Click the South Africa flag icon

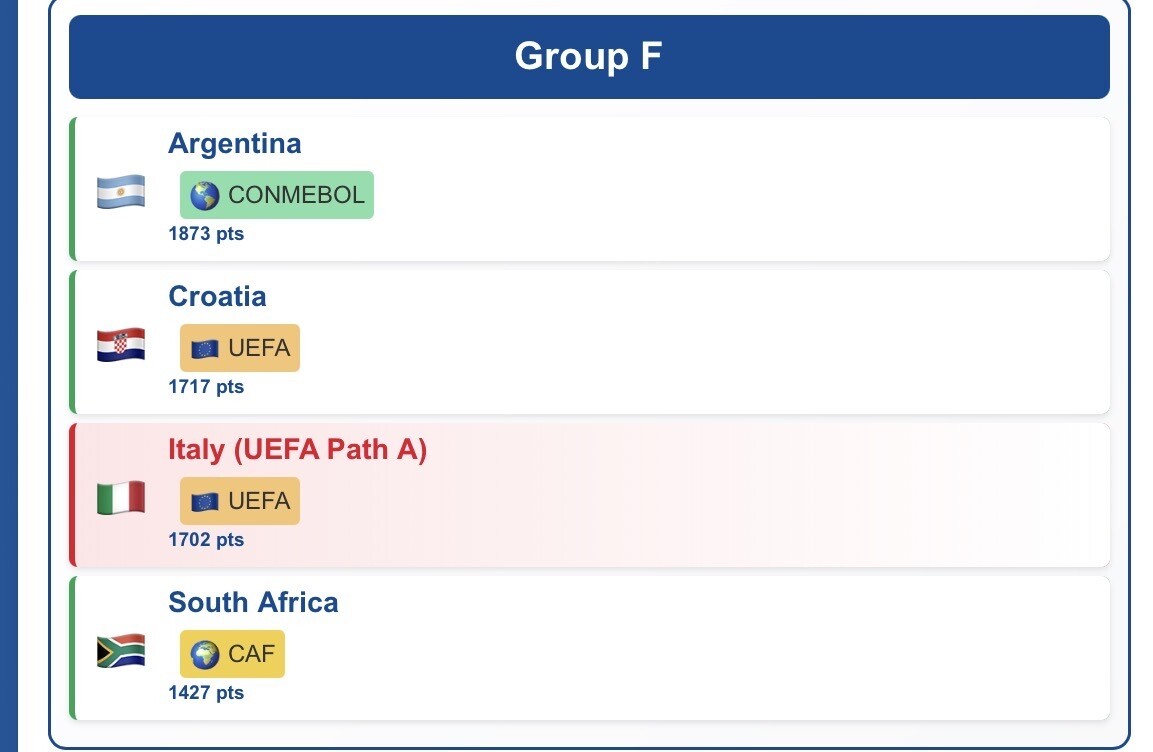121,651
